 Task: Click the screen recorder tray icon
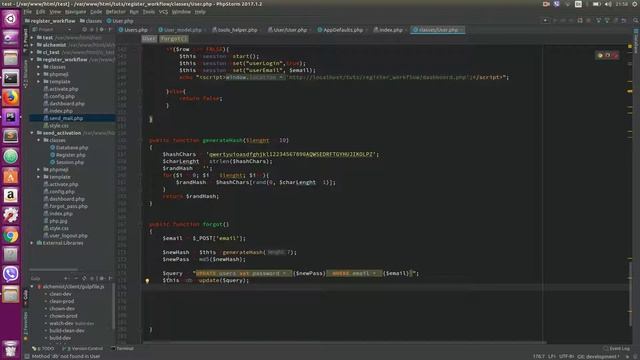point(546,4)
